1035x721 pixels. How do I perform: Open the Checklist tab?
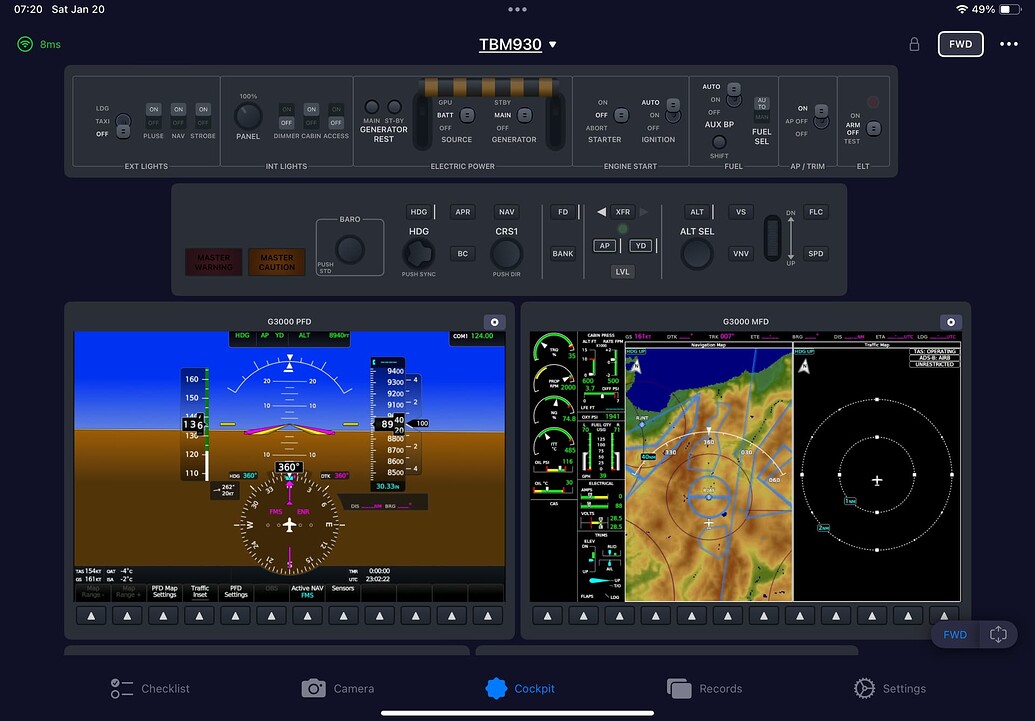[149, 688]
